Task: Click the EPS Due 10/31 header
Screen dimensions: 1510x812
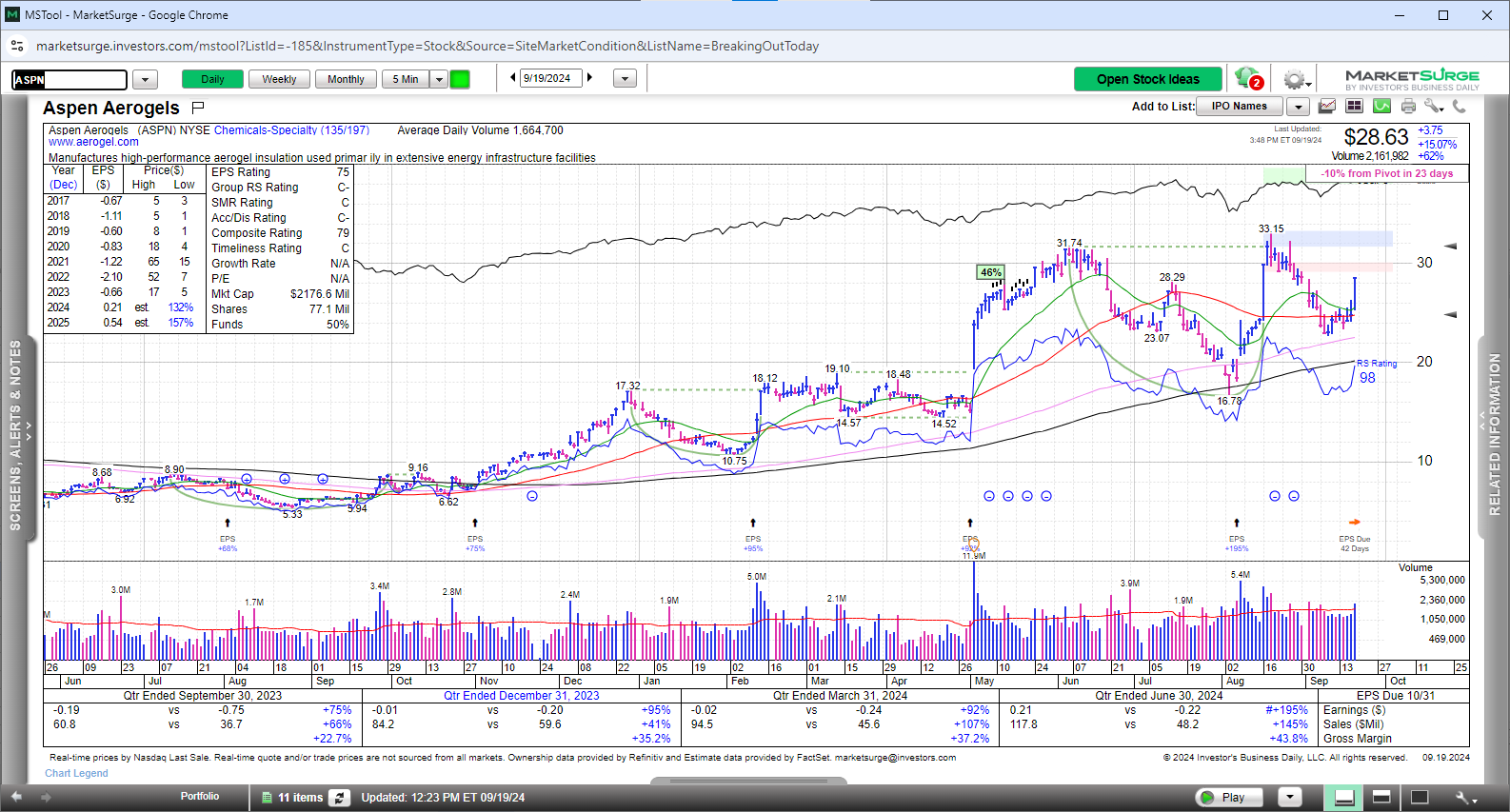Action: click(1395, 696)
